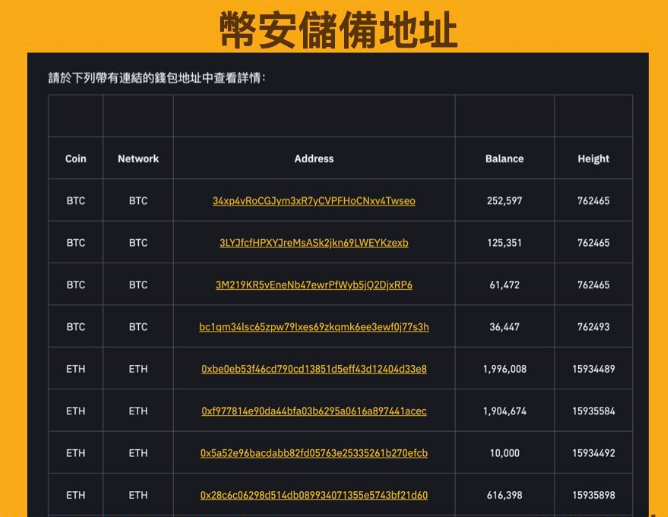Select the balance value 252,597
Image resolution: width=668 pixels, height=517 pixels.
coord(504,201)
